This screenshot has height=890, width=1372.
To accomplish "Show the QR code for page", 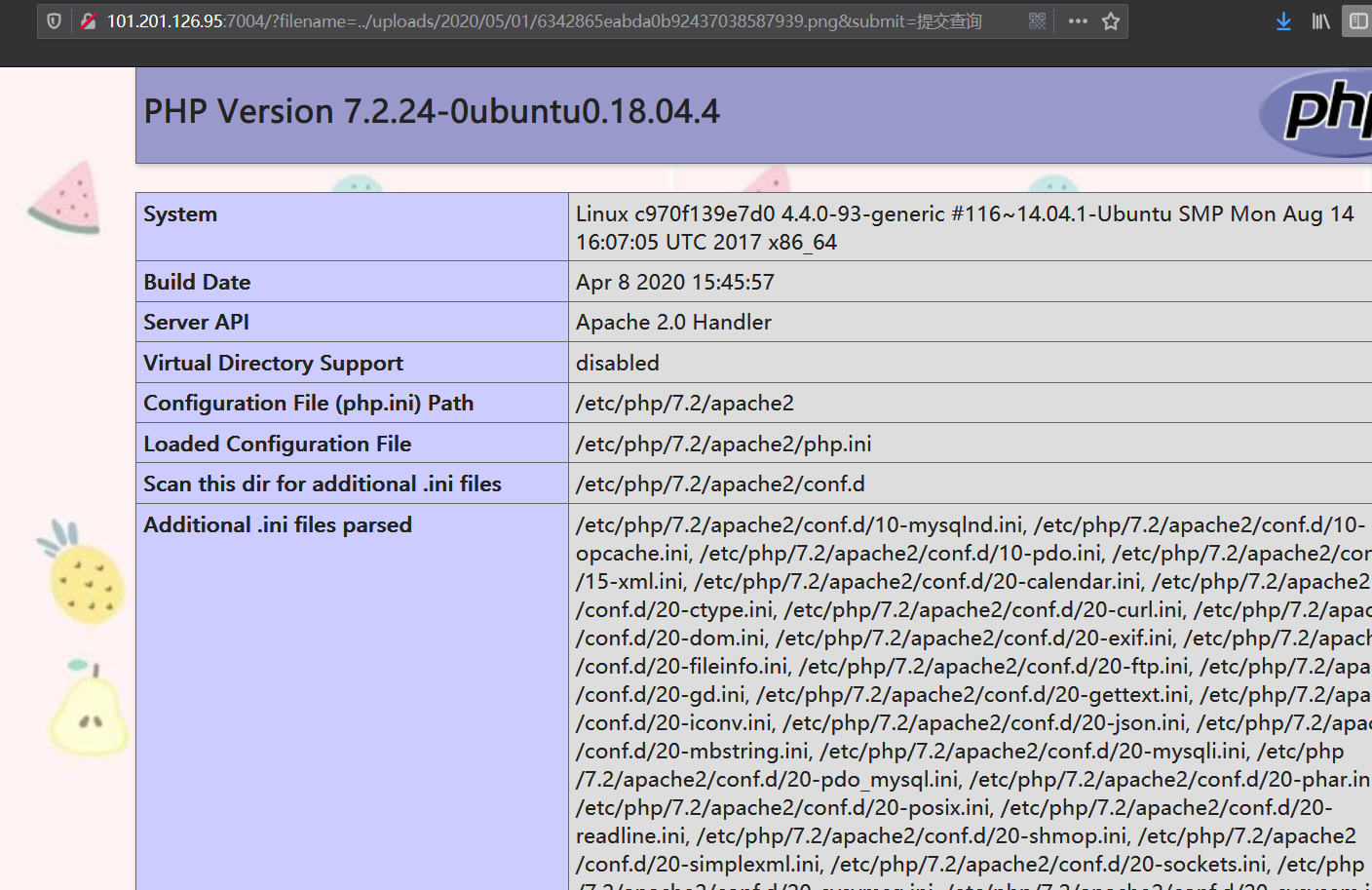I will pyautogui.click(x=1037, y=21).
